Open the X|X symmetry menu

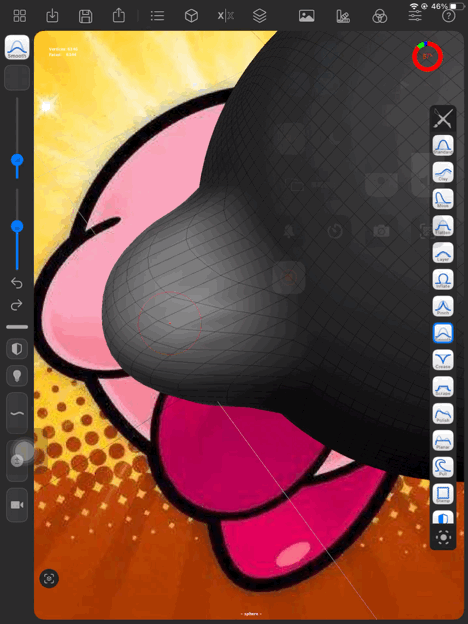pyautogui.click(x=226, y=16)
